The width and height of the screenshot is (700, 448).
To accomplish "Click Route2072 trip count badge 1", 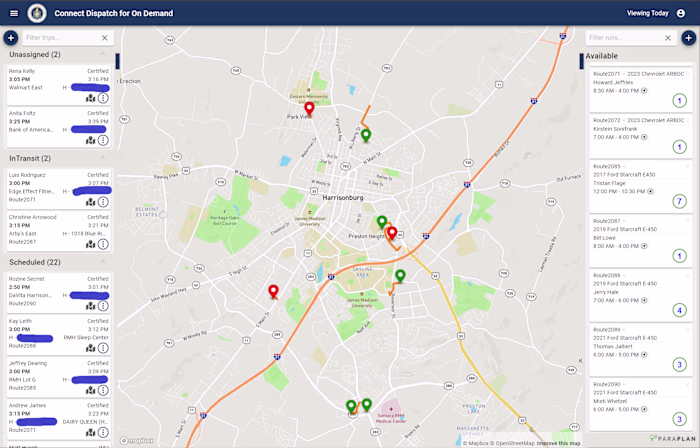I will click(679, 147).
